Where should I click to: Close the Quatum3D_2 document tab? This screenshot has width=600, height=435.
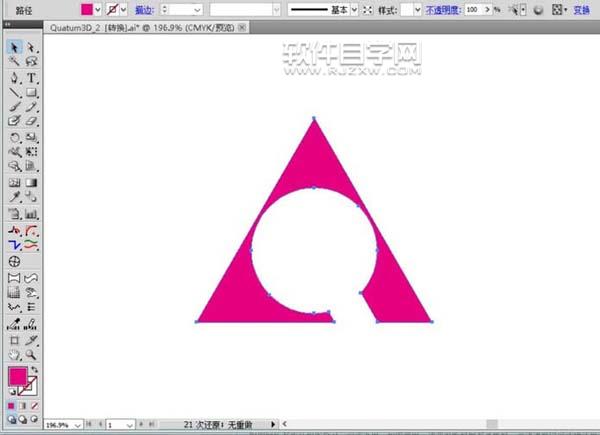242,28
